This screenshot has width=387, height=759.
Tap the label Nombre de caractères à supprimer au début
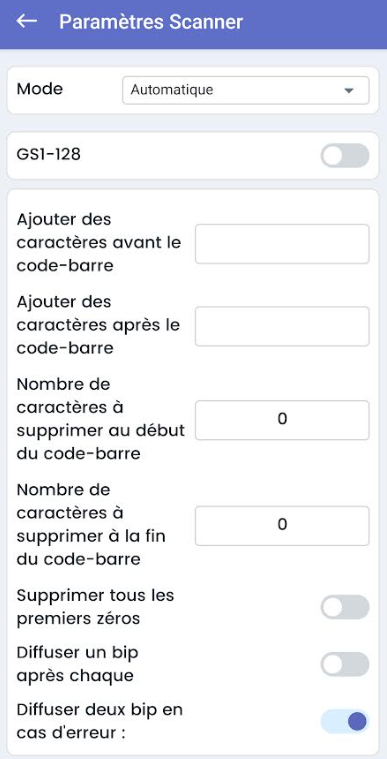click(101, 419)
